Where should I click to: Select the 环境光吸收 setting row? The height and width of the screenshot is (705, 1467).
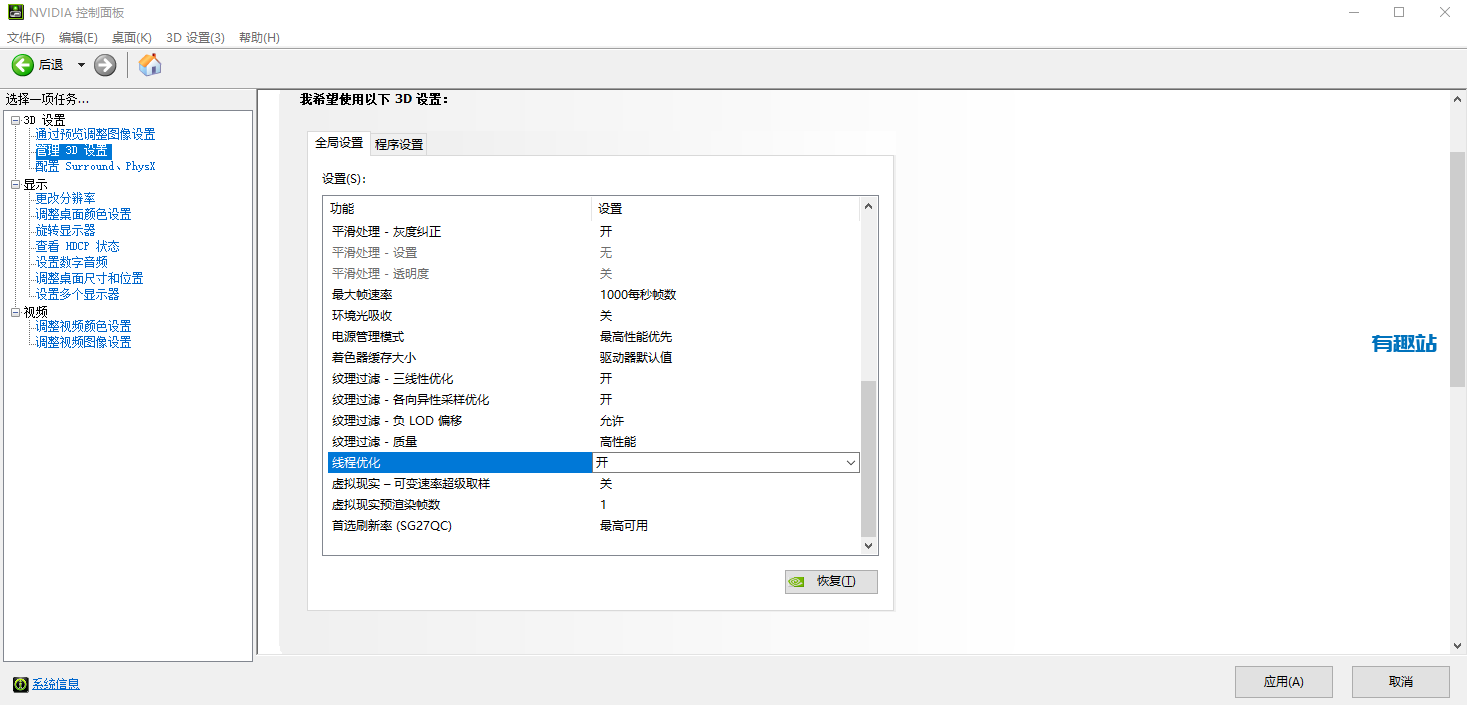click(x=593, y=315)
